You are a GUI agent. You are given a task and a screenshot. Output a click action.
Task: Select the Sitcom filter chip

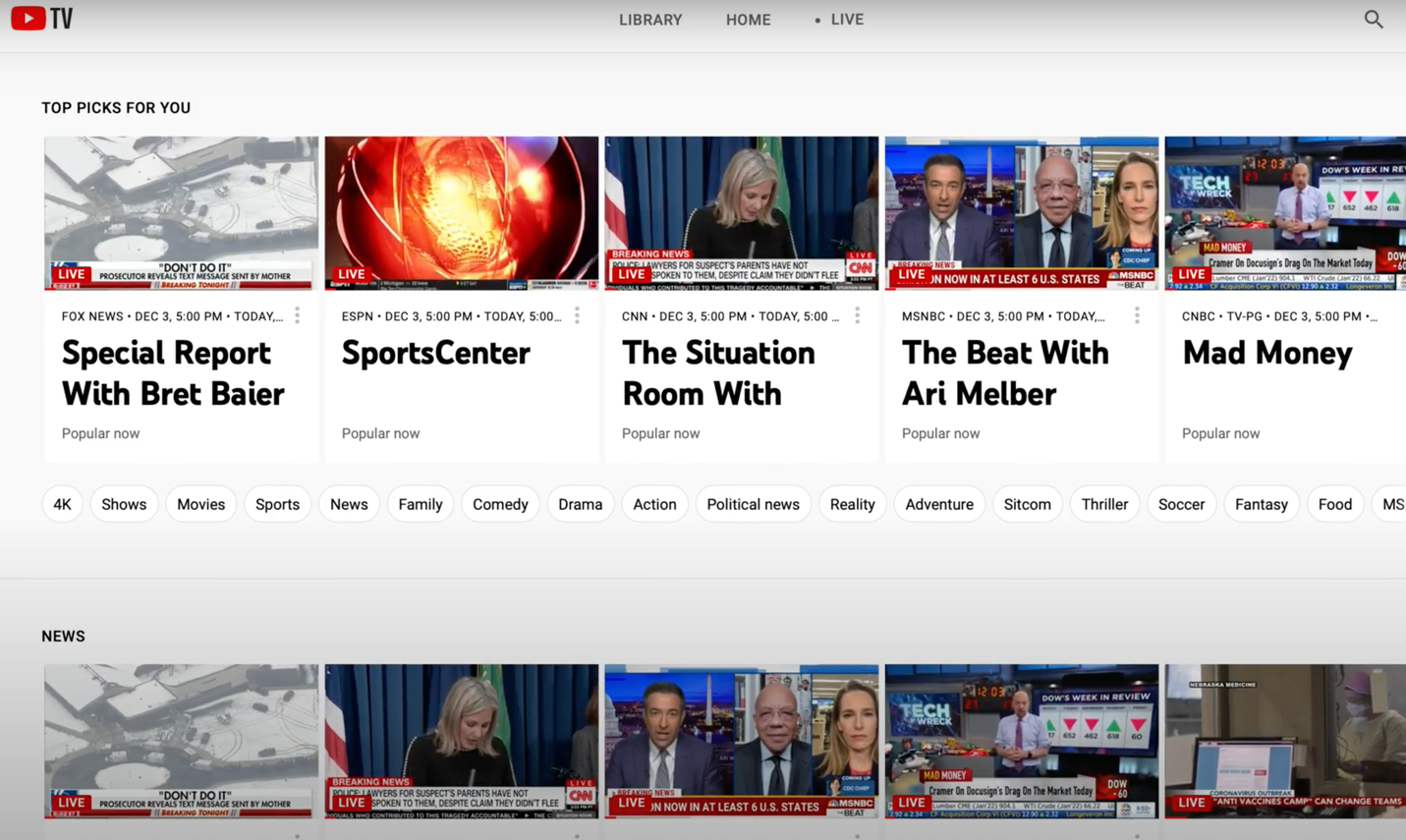coord(1028,504)
